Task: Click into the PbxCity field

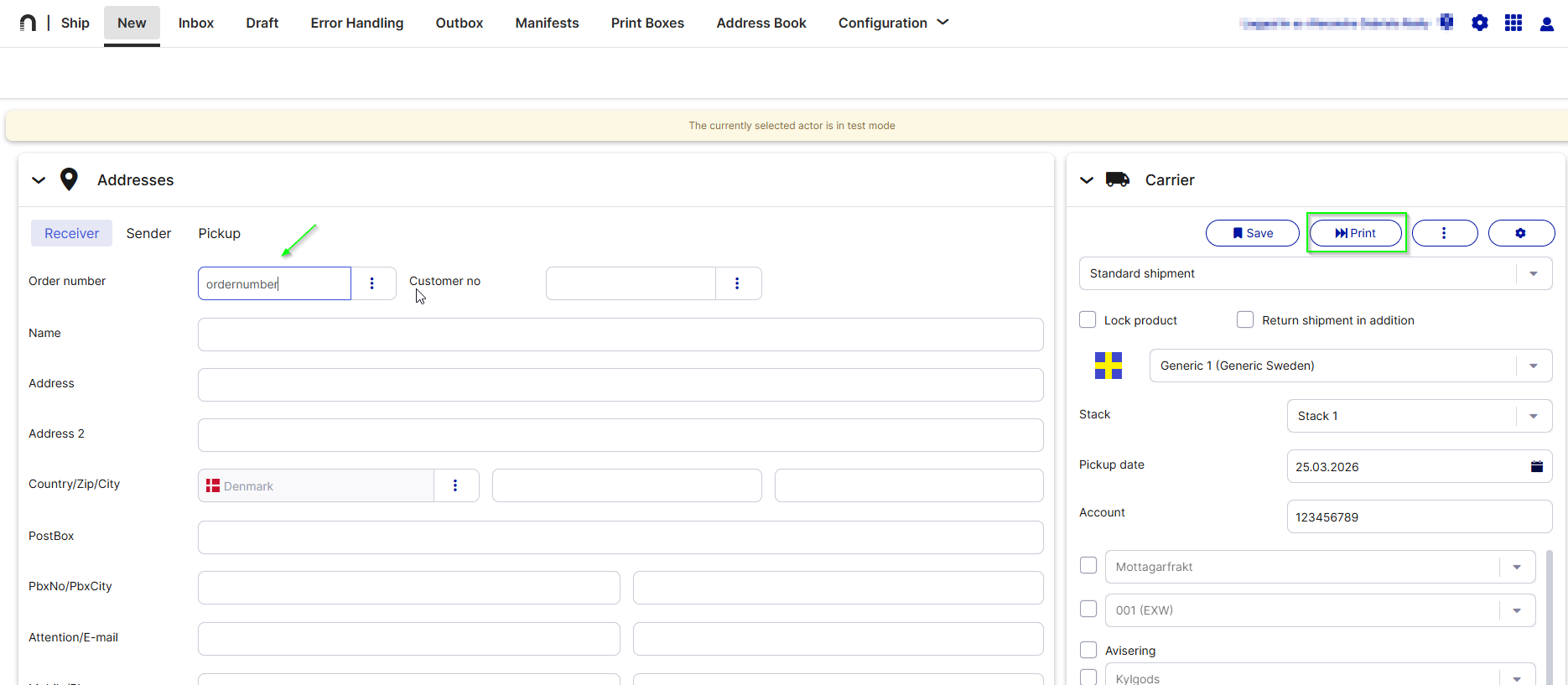Action: coord(839,588)
